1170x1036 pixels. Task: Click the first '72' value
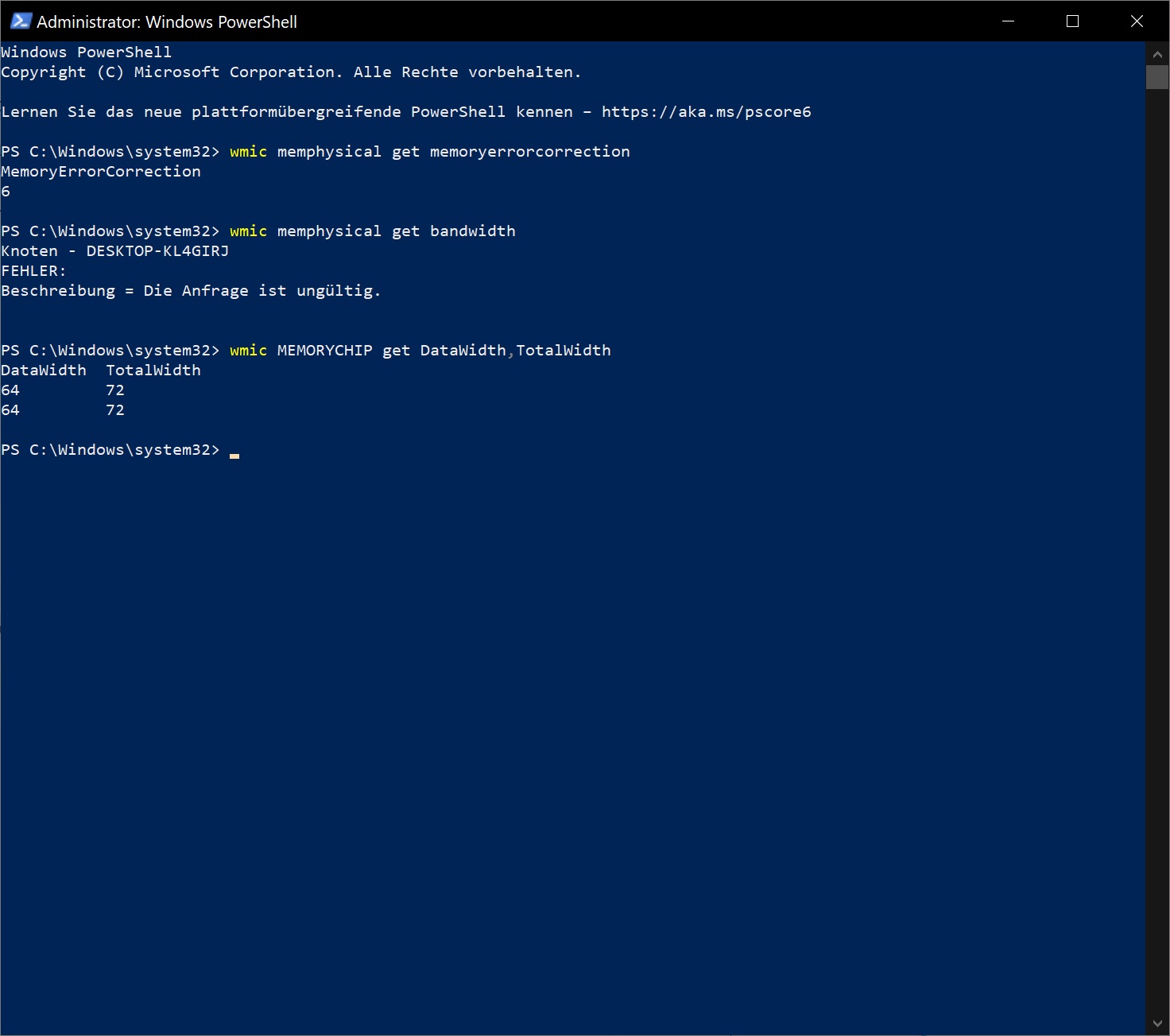(115, 390)
